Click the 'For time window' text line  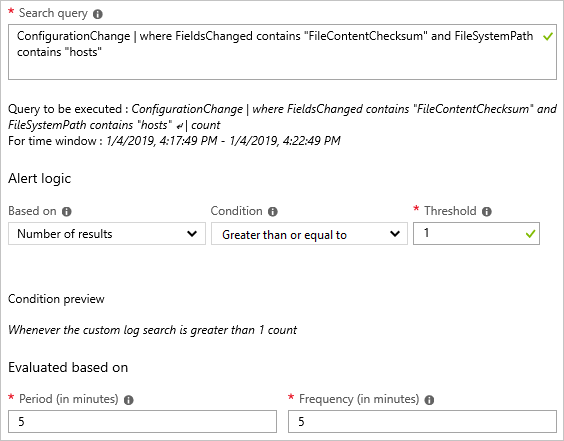[x=174, y=141]
